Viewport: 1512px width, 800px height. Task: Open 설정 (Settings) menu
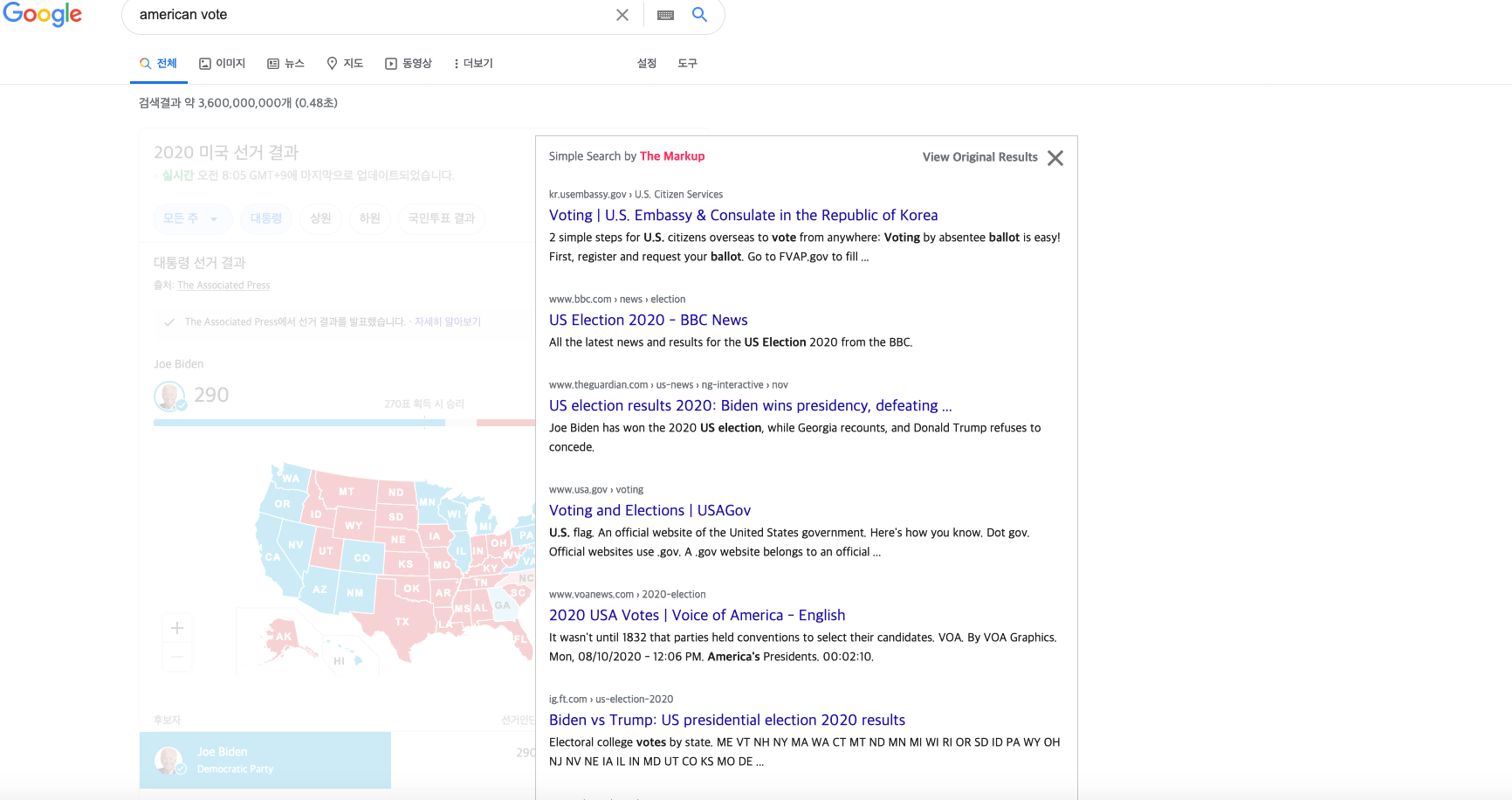(x=647, y=63)
